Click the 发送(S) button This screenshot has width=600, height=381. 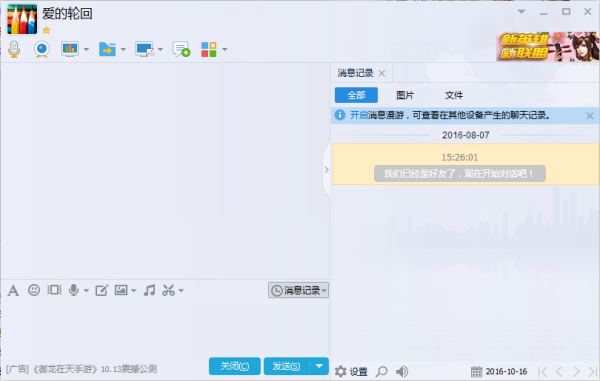coord(286,366)
